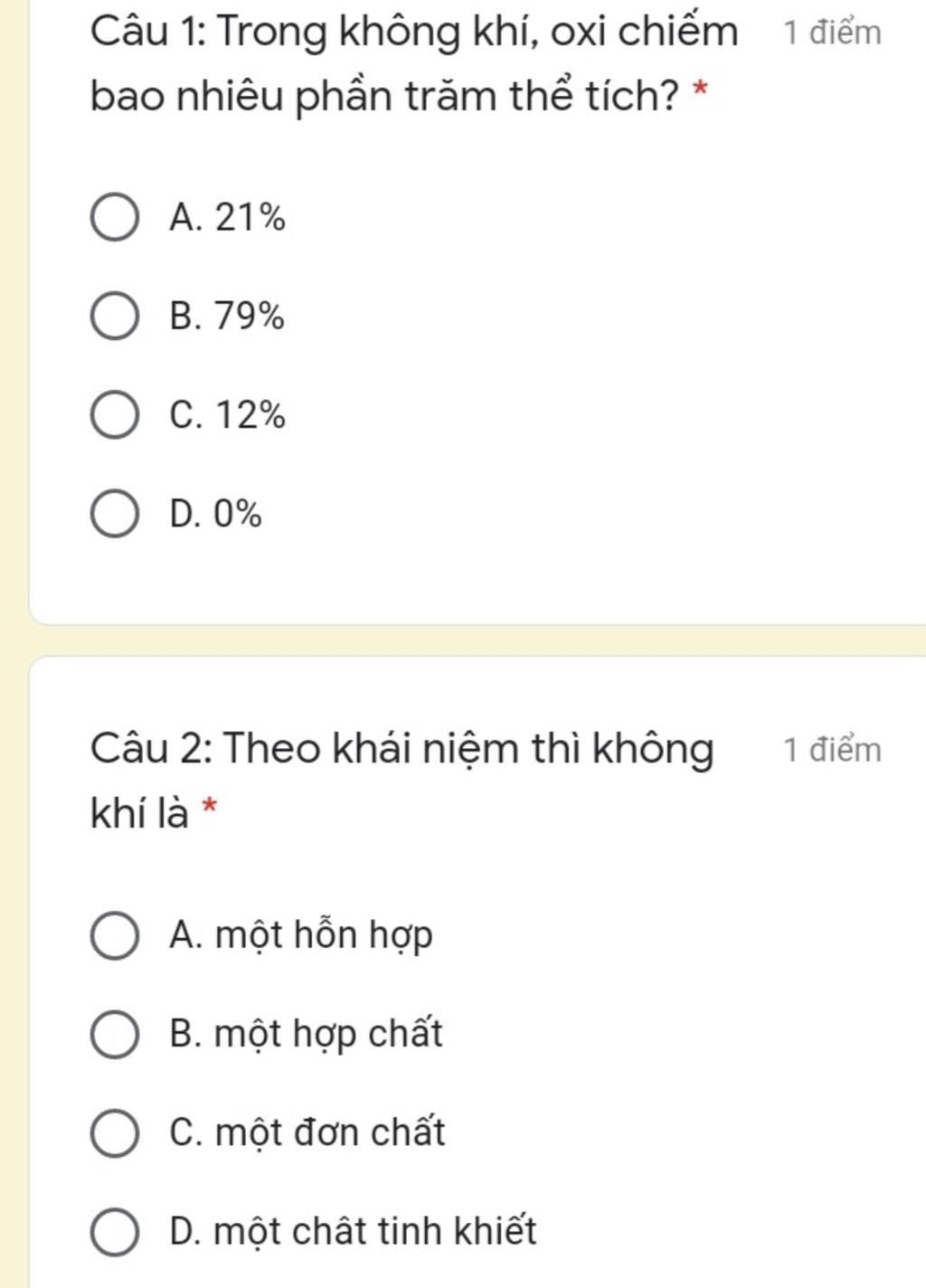The width and height of the screenshot is (926, 1288).
Task: Click the red required asterisk of Câu 2
Action: 210,805
